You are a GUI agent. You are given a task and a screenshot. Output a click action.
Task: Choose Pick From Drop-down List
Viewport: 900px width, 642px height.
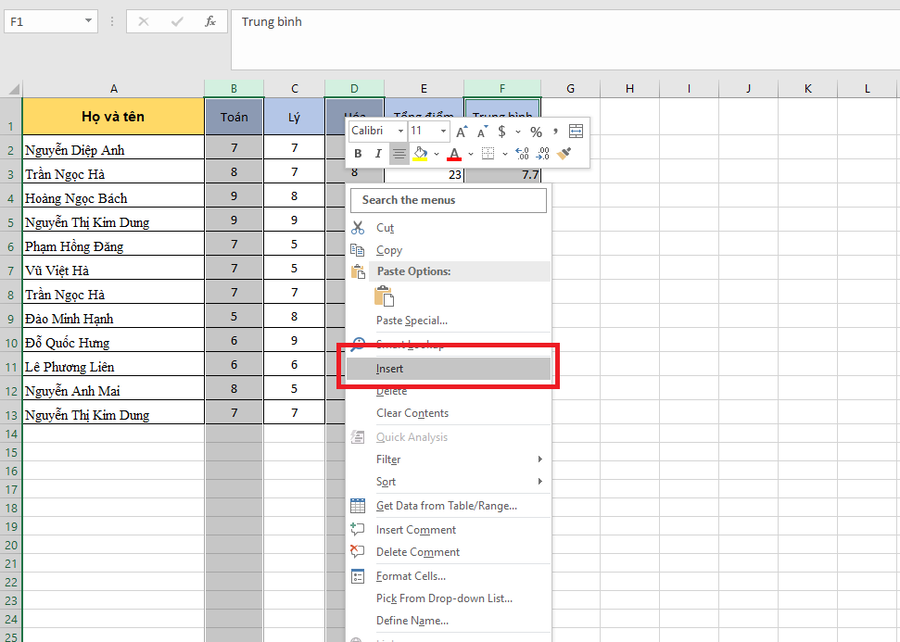(448, 598)
